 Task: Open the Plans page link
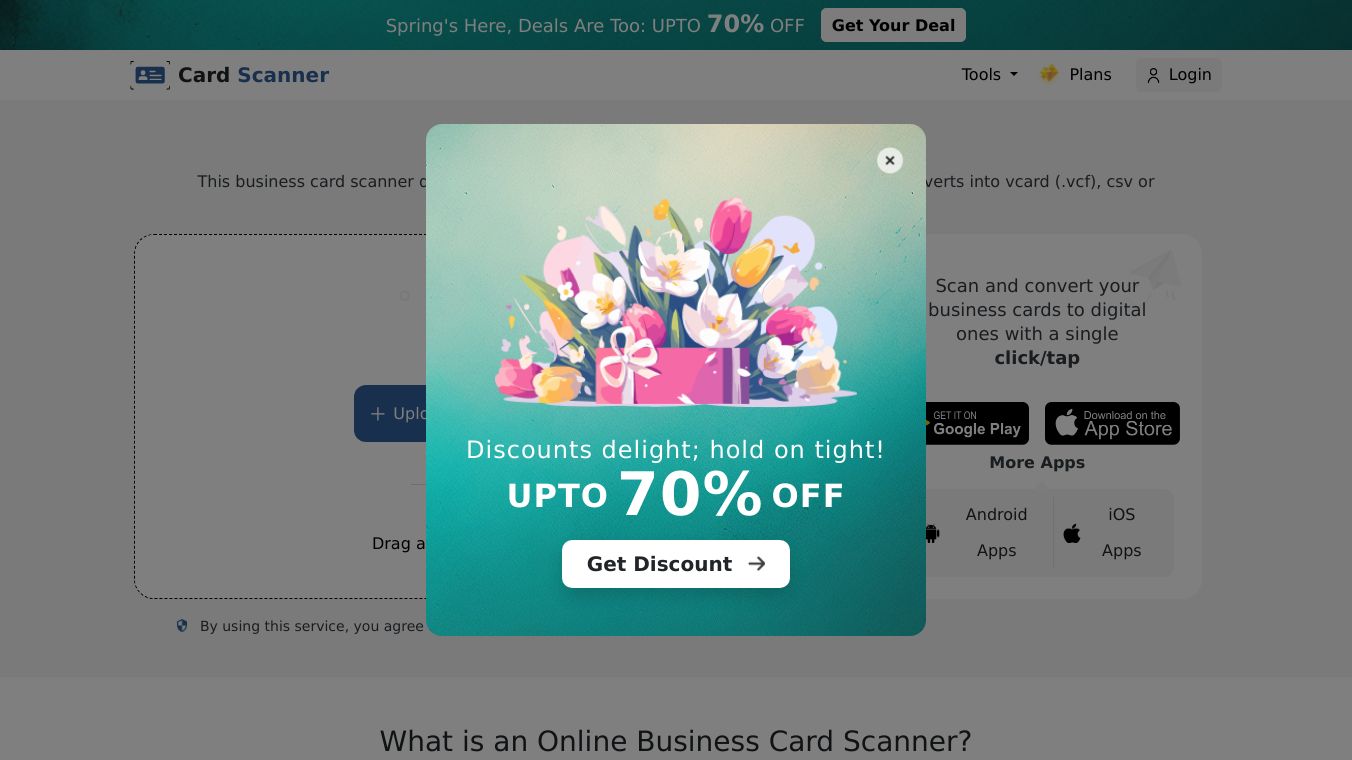click(1076, 75)
